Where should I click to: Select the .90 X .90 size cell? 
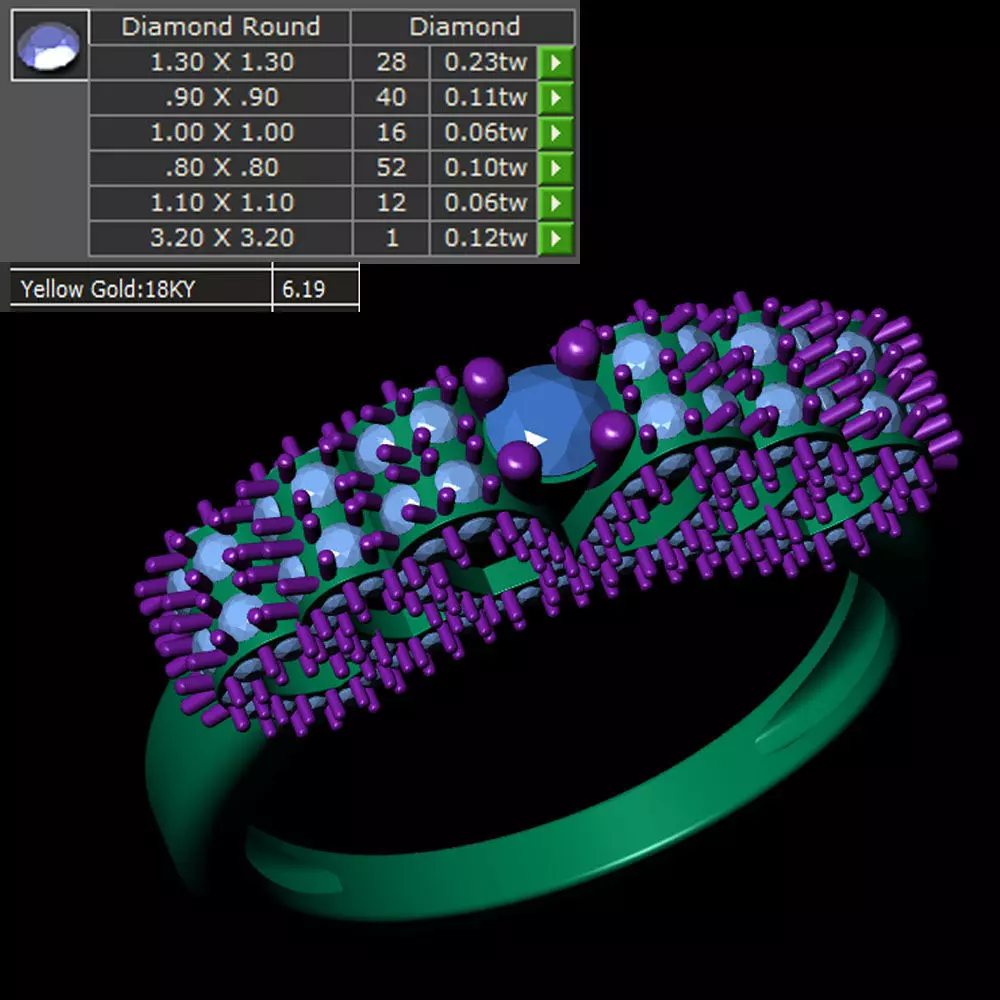click(x=221, y=98)
